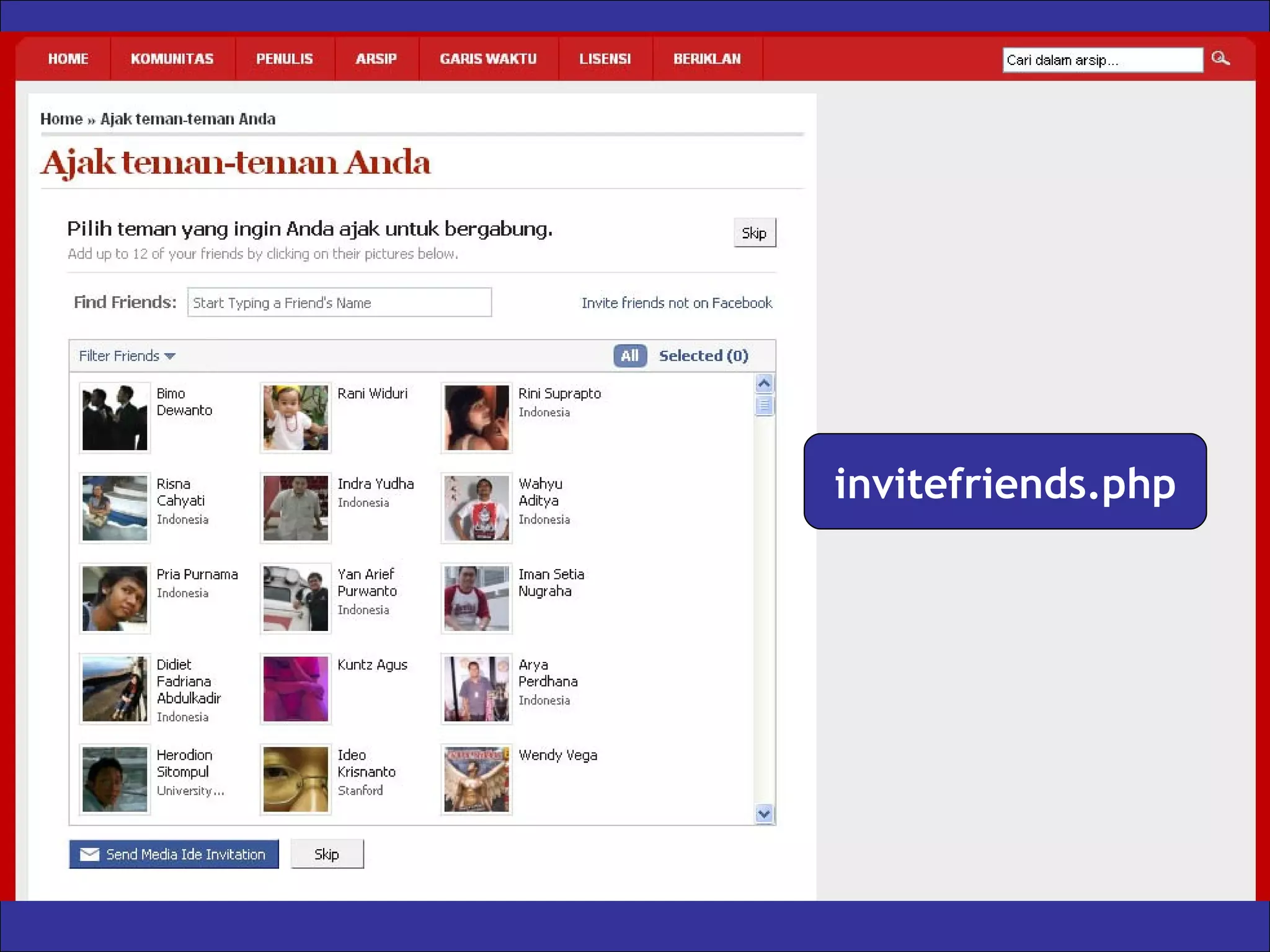Switch to Selected (0) tab
1270x952 pixels.
point(704,356)
